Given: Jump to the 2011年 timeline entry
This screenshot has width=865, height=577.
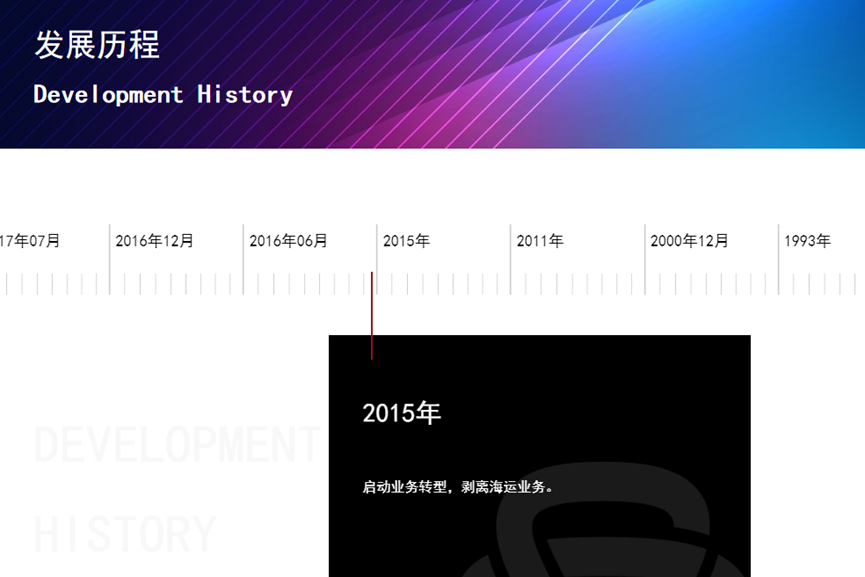Looking at the screenshot, I should (x=540, y=241).
